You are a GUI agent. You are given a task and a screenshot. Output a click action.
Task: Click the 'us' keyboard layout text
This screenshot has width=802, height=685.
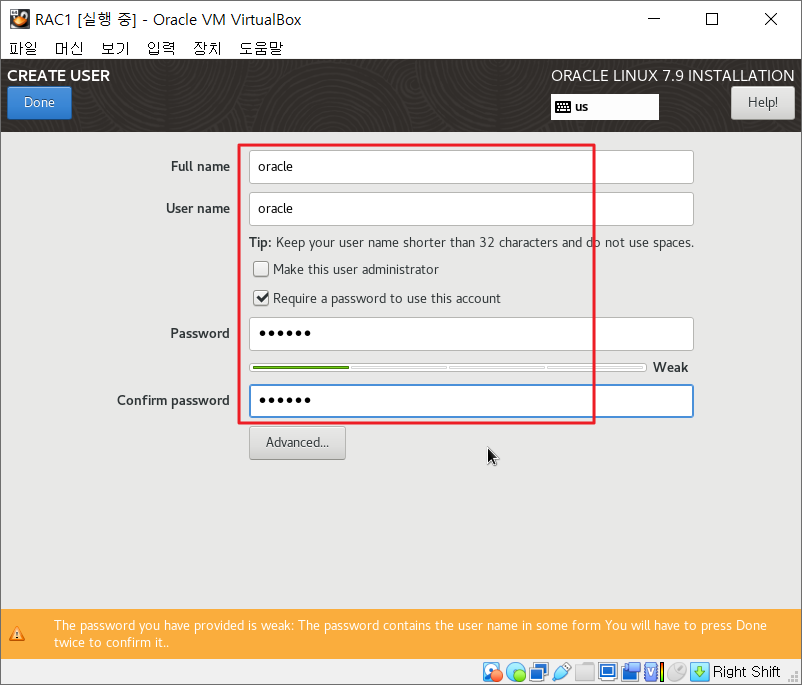582,107
